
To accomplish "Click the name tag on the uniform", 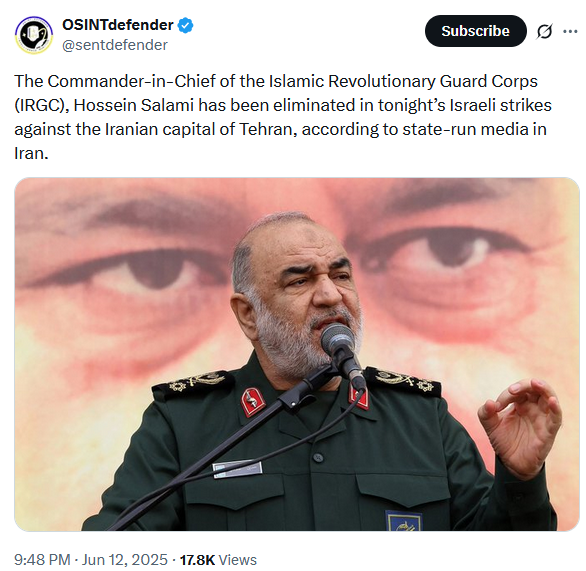I will [x=237, y=469].
